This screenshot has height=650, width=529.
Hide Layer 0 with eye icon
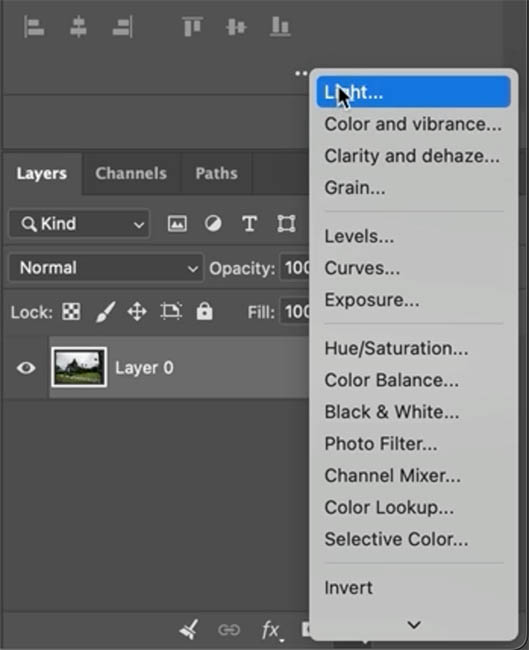[x=26, y=368]
